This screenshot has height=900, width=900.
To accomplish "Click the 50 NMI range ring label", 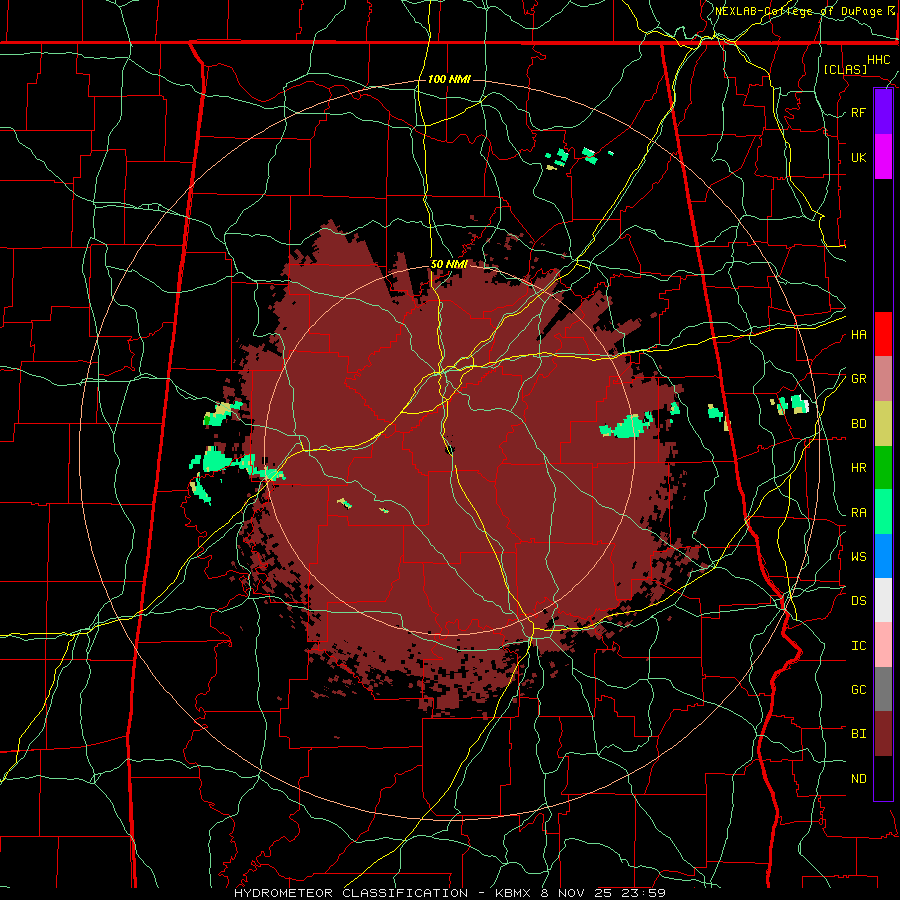I will [449, 265].
